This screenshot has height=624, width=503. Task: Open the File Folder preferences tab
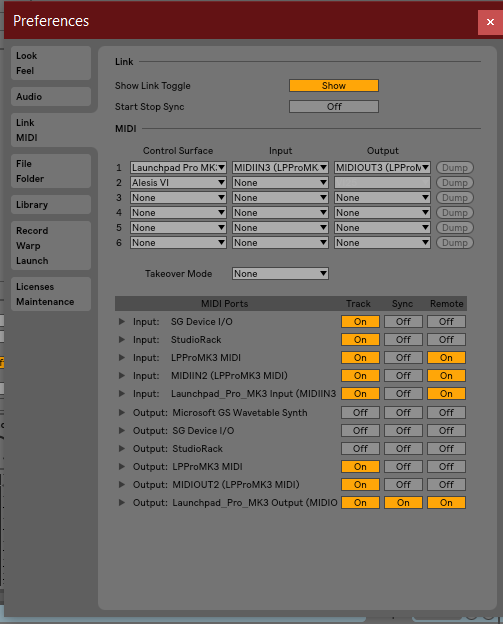click(51, 171)
